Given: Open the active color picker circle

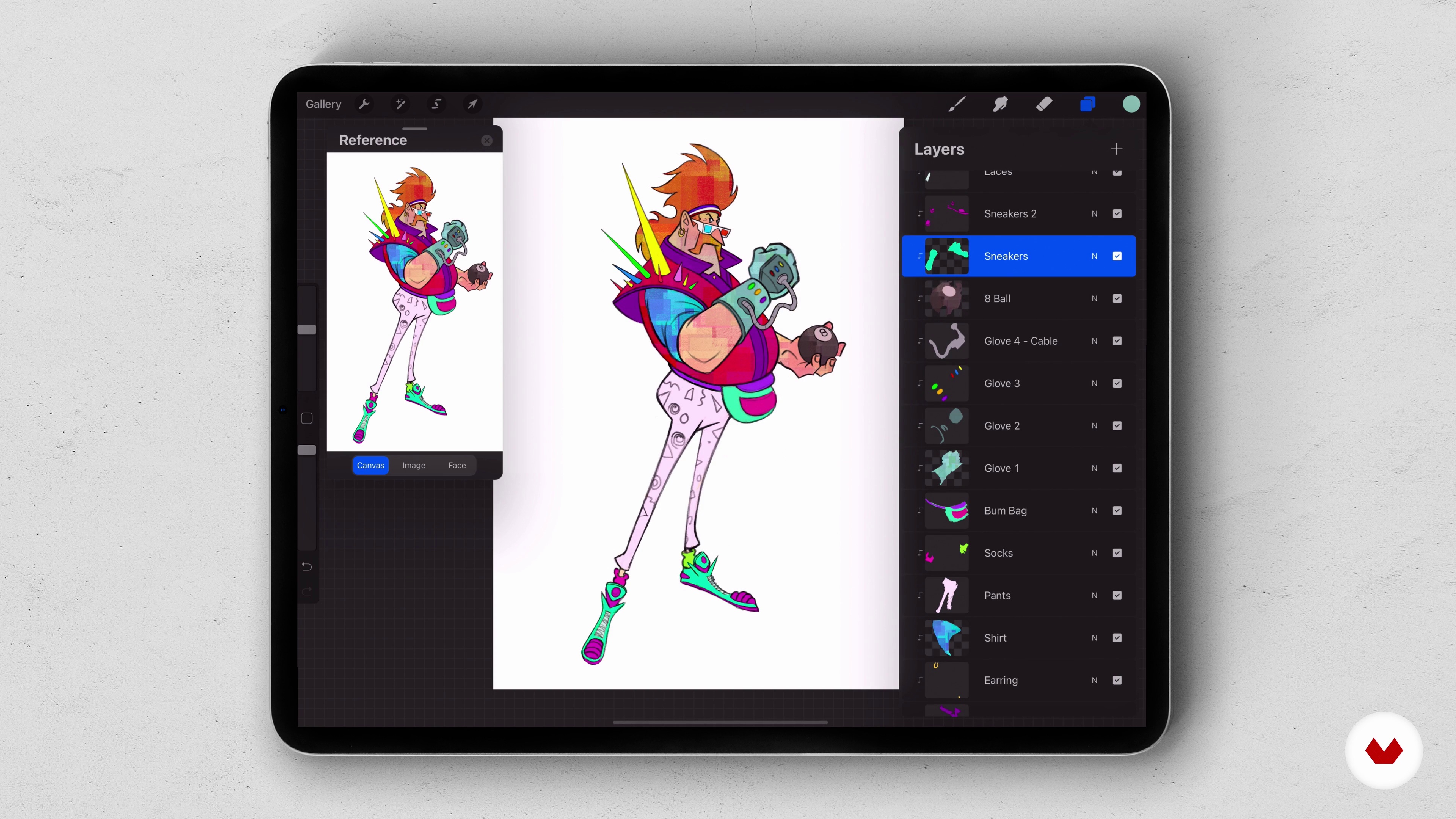Looking at the screenshot, I should pos(1131,104).
